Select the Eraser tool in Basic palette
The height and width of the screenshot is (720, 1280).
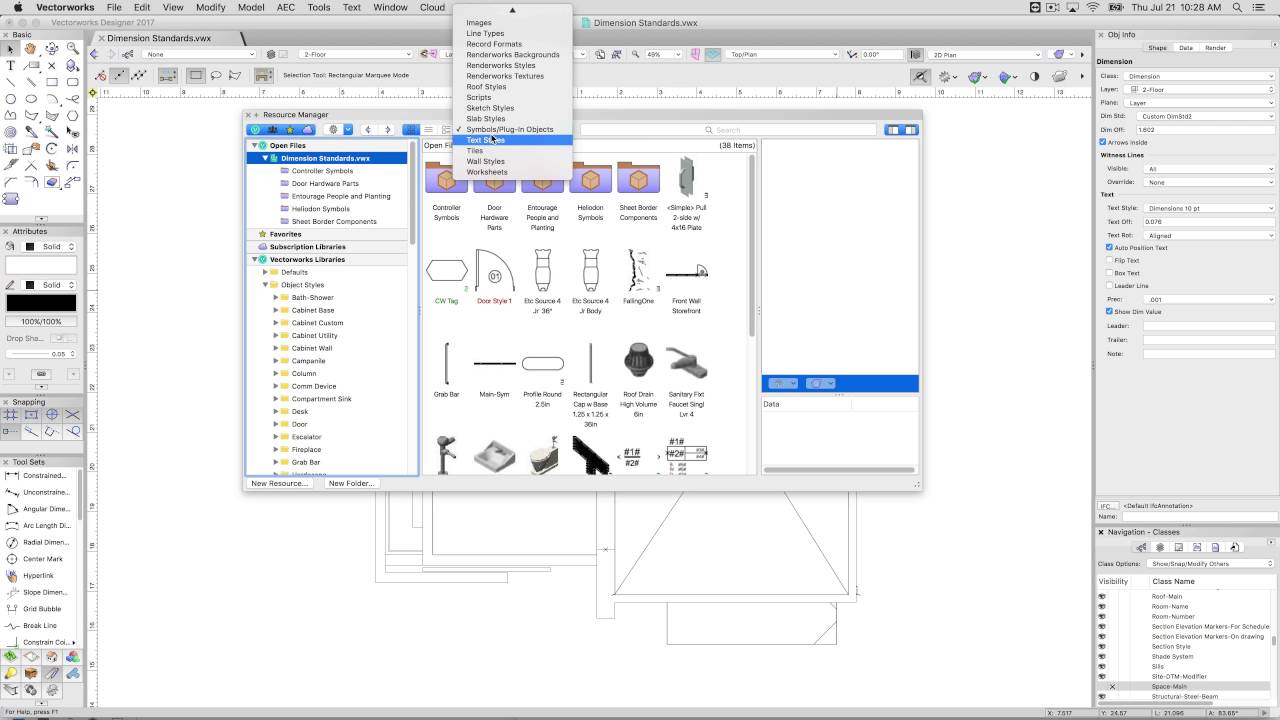click(52, 182)
